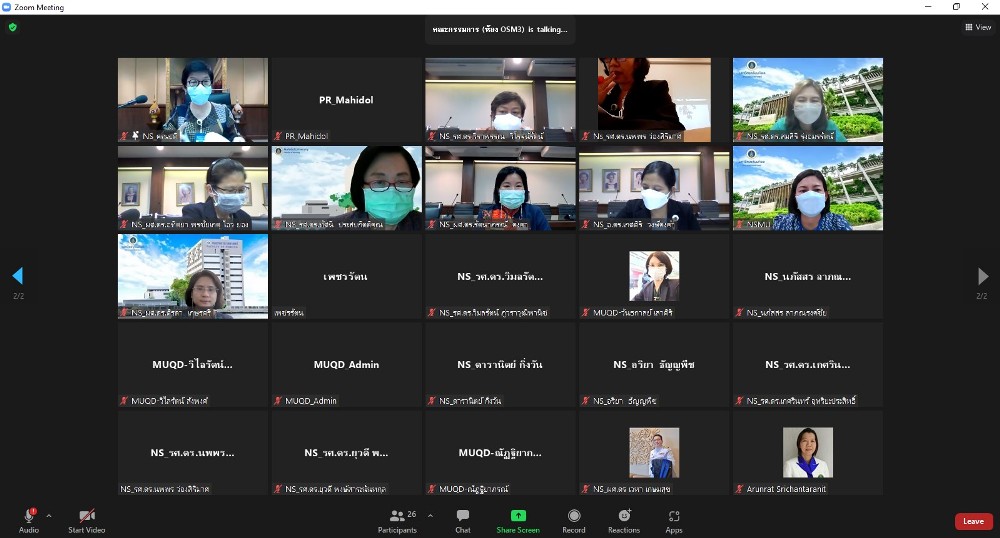
Task: Click the red Leave button
Action: (x=973, y=521)
